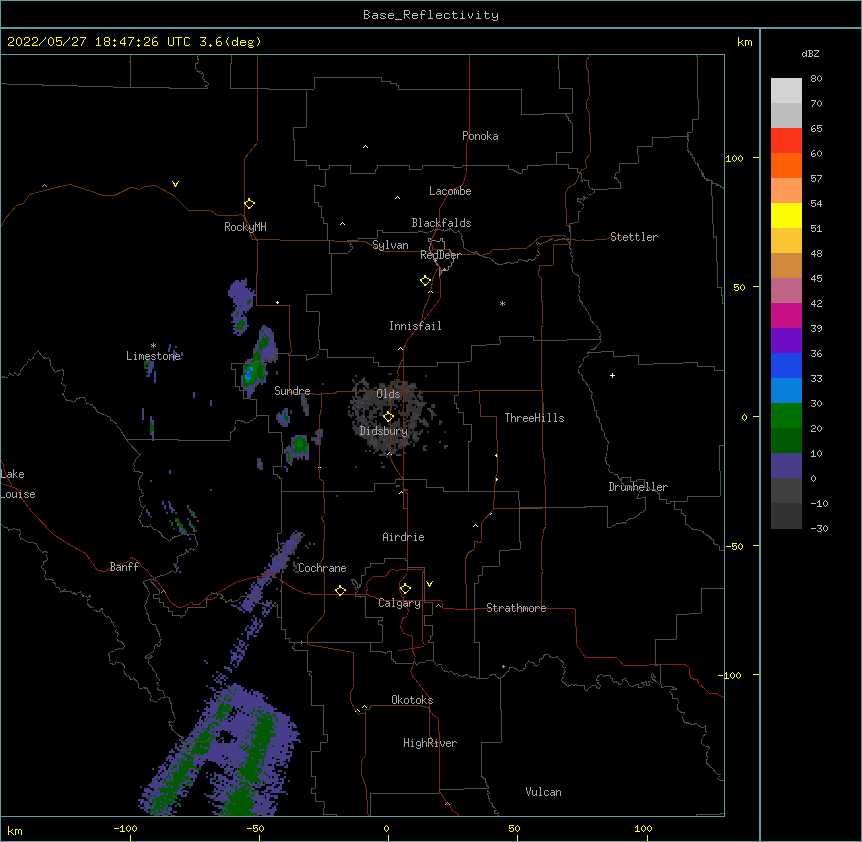The width and height of the screenshot is (862, 842).
Task: Click the Calgary city label
Action: 399,603
